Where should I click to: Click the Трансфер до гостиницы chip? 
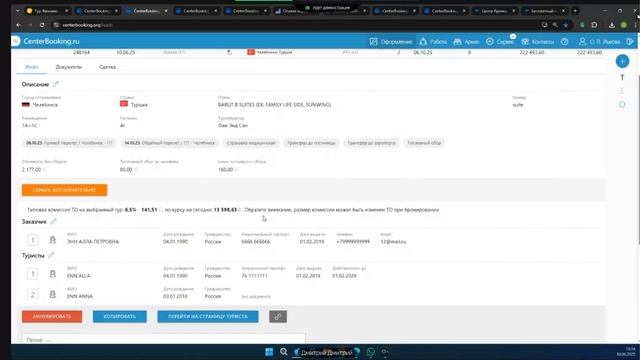coord(311,143)
